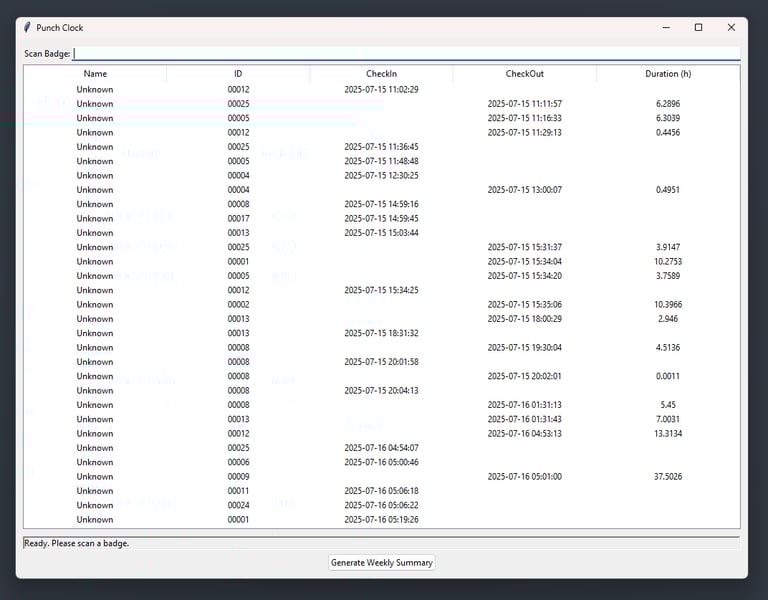Viewport: 768px width, 600px height.
Task: Select check-in cell 2025-07-16 05:19:26
Action: click(x=382, y=520)
